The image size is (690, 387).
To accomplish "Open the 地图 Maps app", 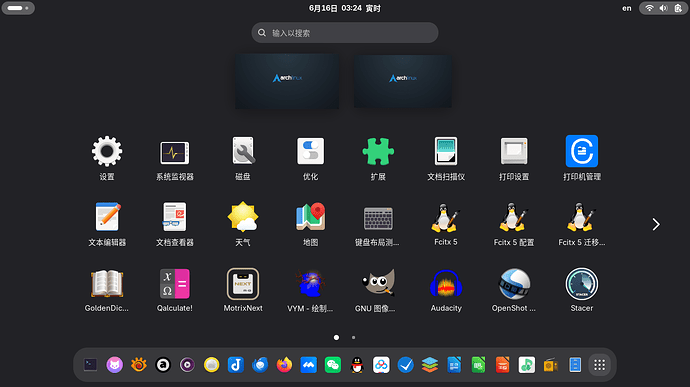I will (311, 217).
